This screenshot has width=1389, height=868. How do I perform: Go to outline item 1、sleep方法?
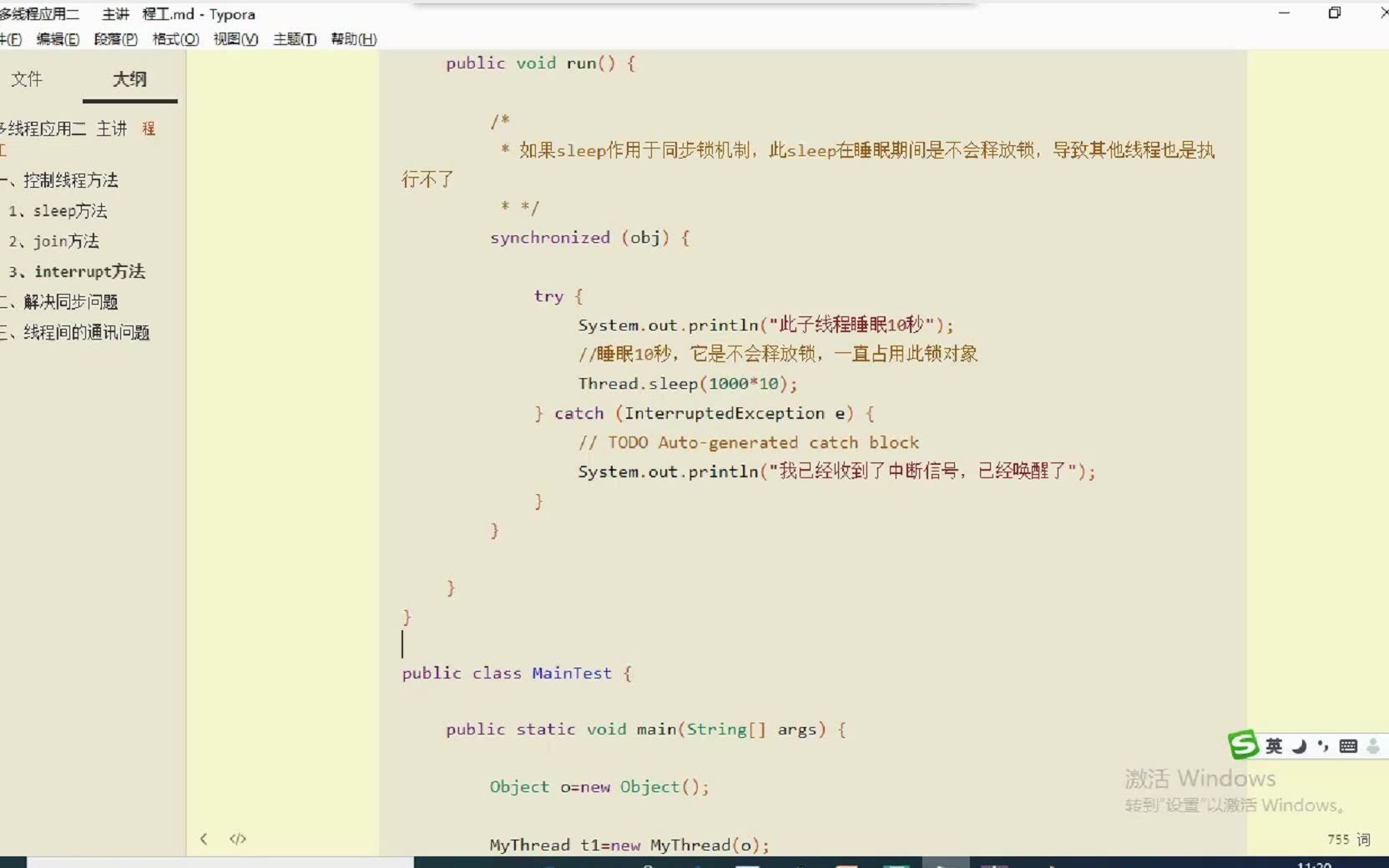(58, 210)
